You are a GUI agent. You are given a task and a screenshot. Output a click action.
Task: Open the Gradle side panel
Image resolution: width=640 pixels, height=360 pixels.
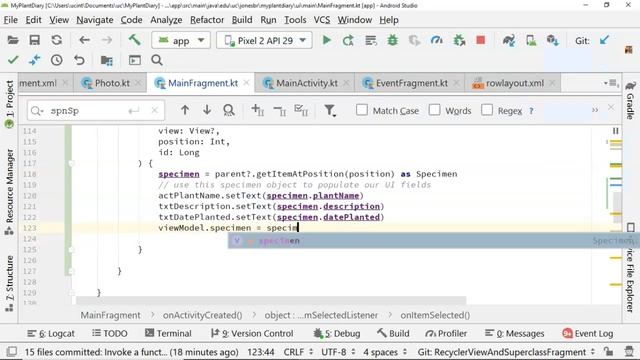[631, 100]
